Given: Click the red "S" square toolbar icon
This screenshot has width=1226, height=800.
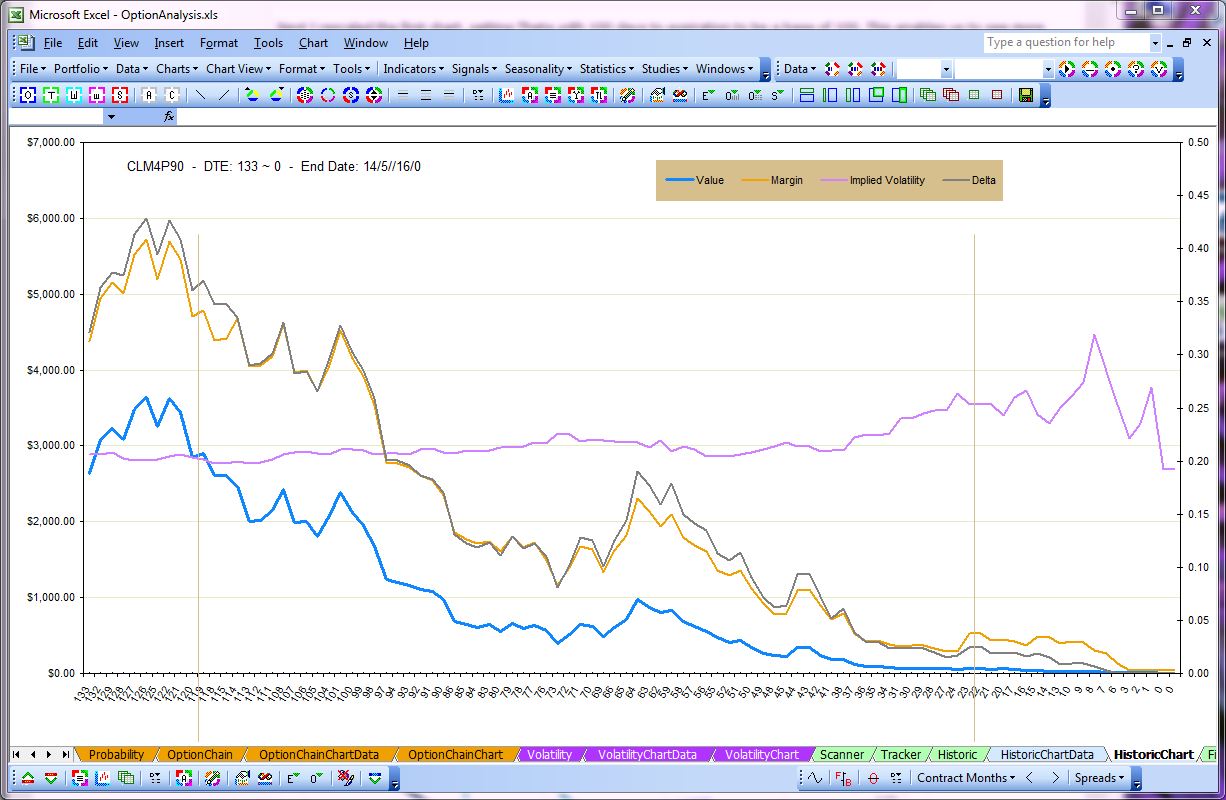Looking at the screenshot, I should pos(120,95).
